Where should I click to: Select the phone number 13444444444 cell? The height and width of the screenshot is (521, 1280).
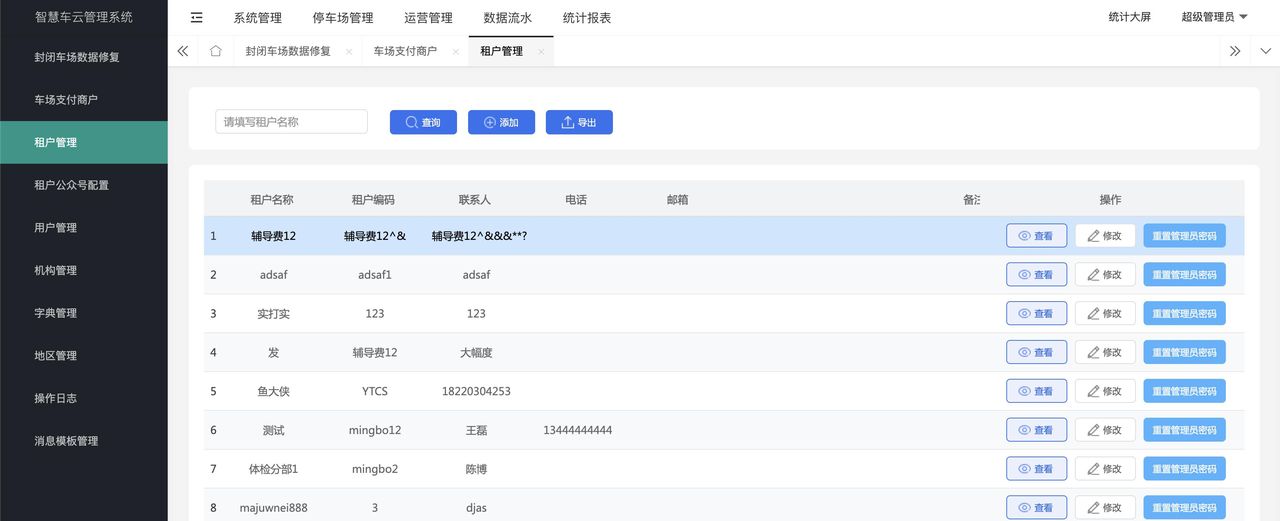point(577,430)
